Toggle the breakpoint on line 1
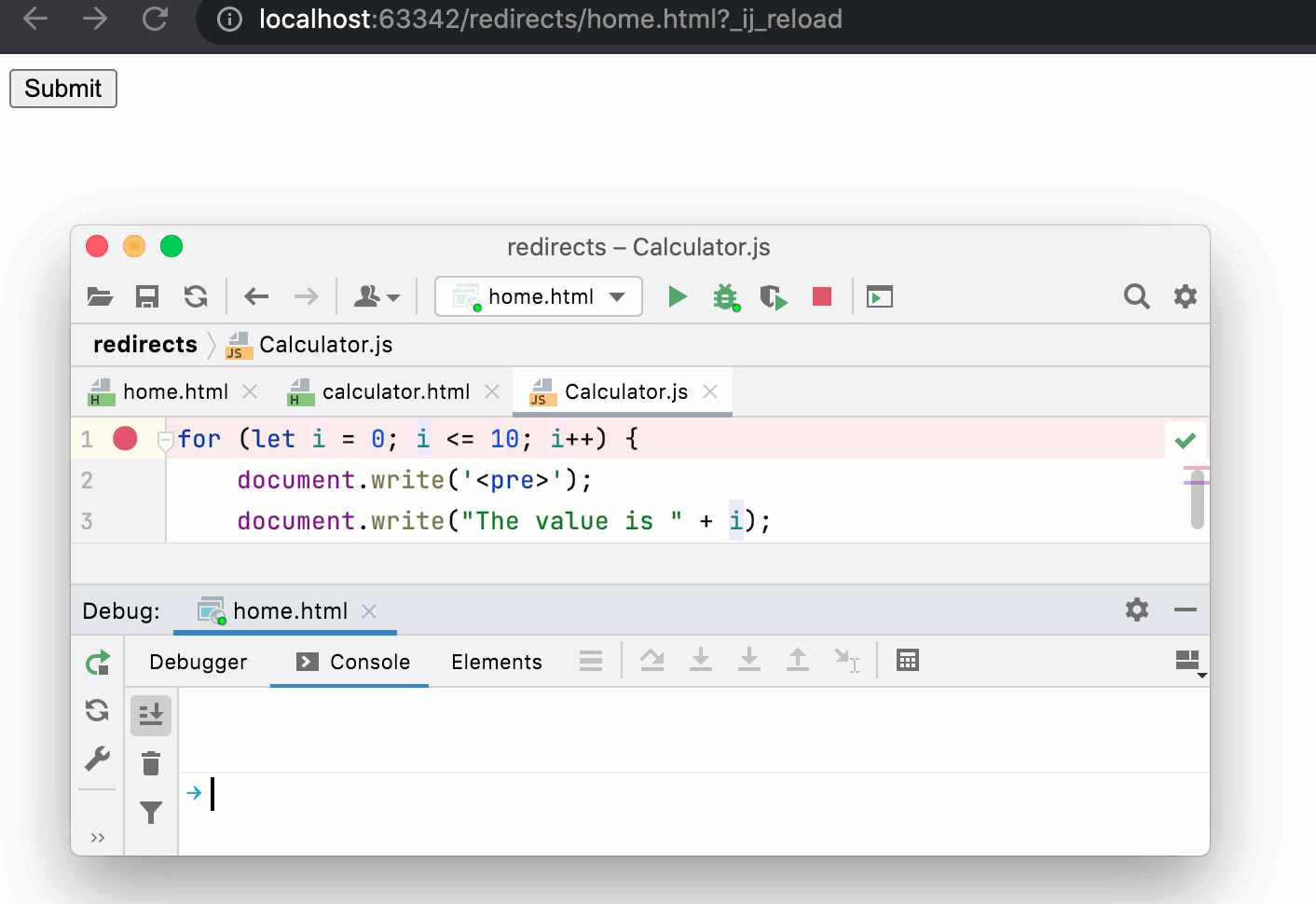 [126, 438]
